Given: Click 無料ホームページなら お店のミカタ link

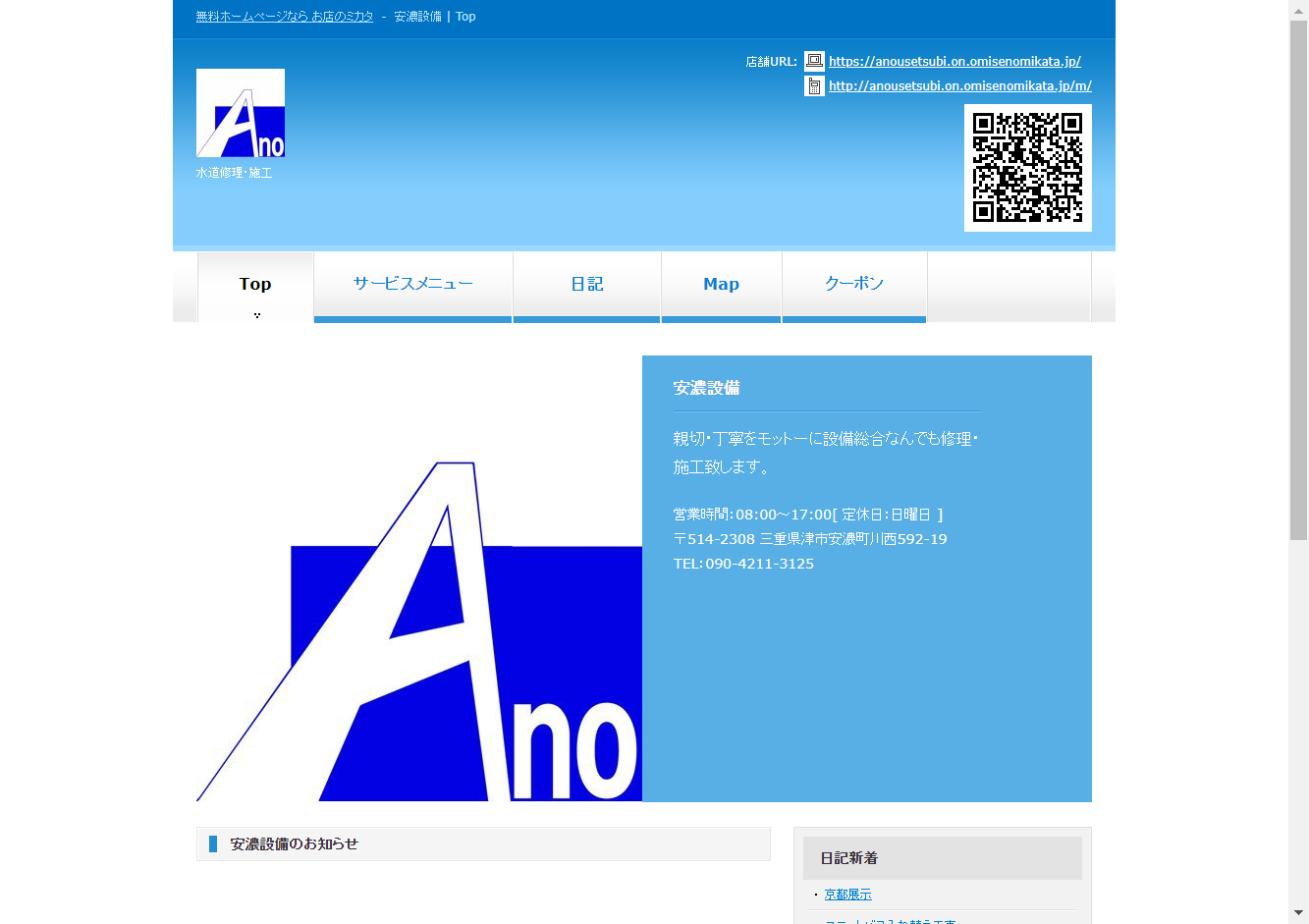Looking at the screenshot, I should (285, 17).
